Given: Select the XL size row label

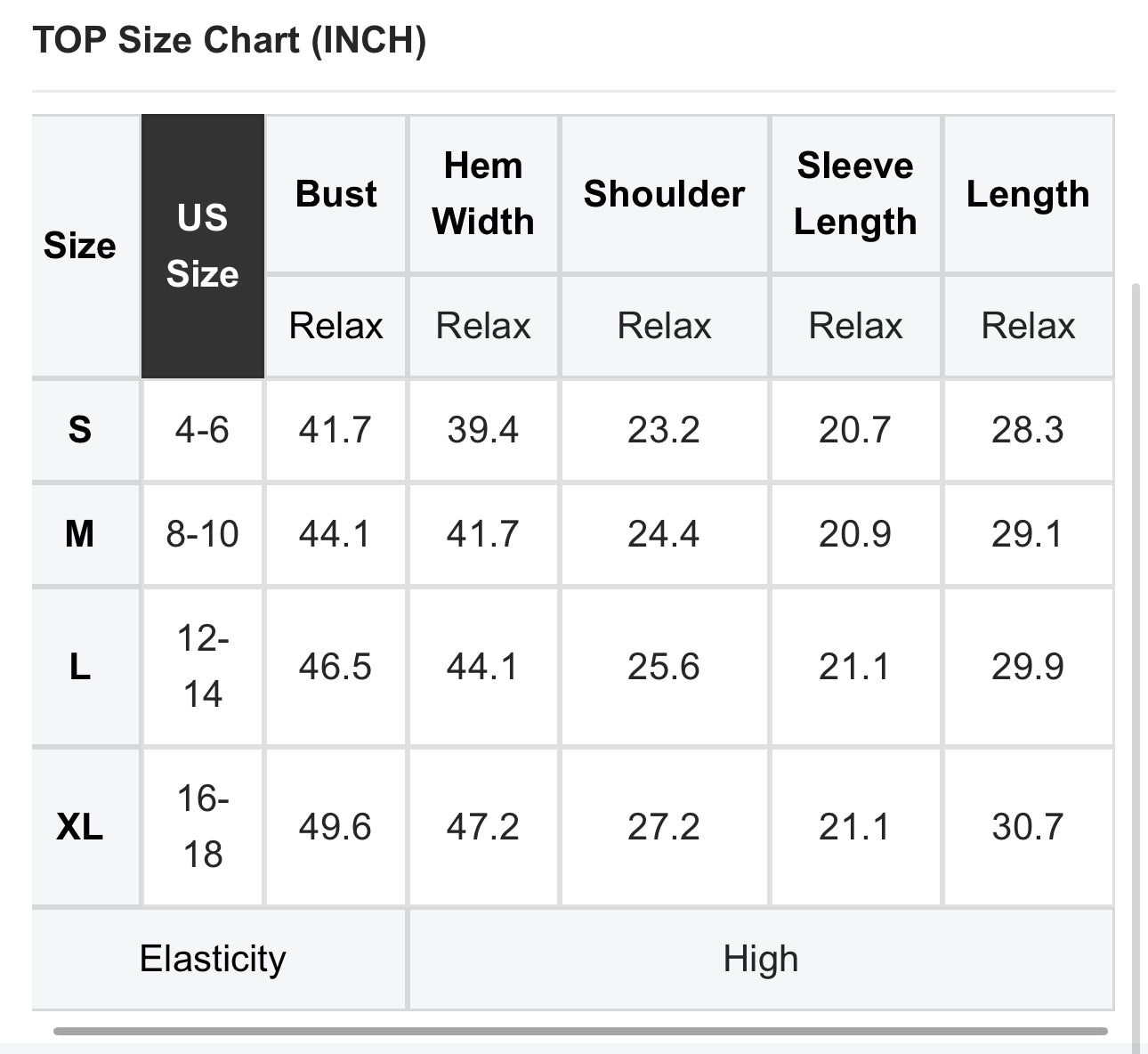Looking at the screenshot, I should click(80, 827).
